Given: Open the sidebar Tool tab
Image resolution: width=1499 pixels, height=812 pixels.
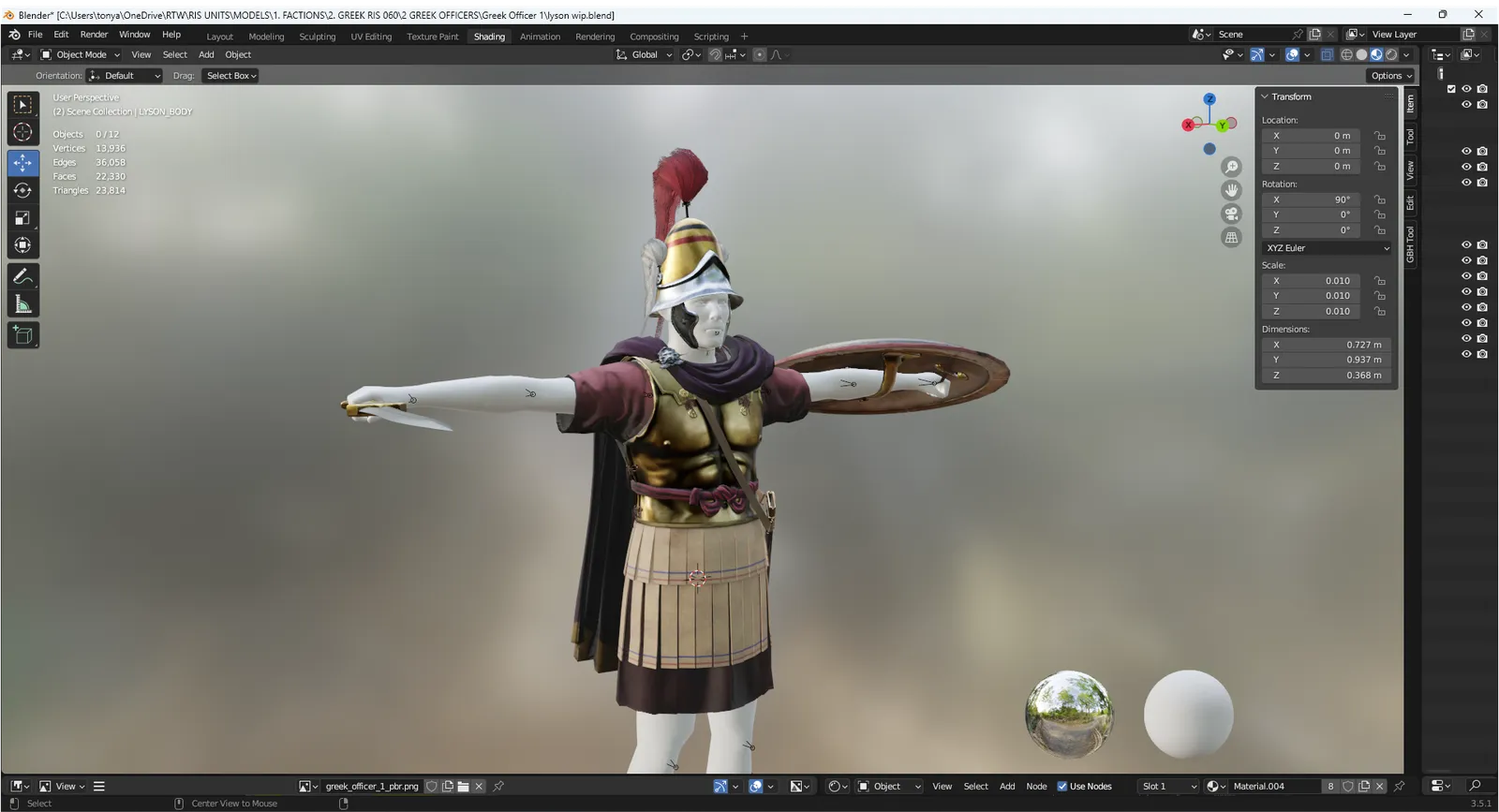Looking at the screenshot, I should (1410, 137).
